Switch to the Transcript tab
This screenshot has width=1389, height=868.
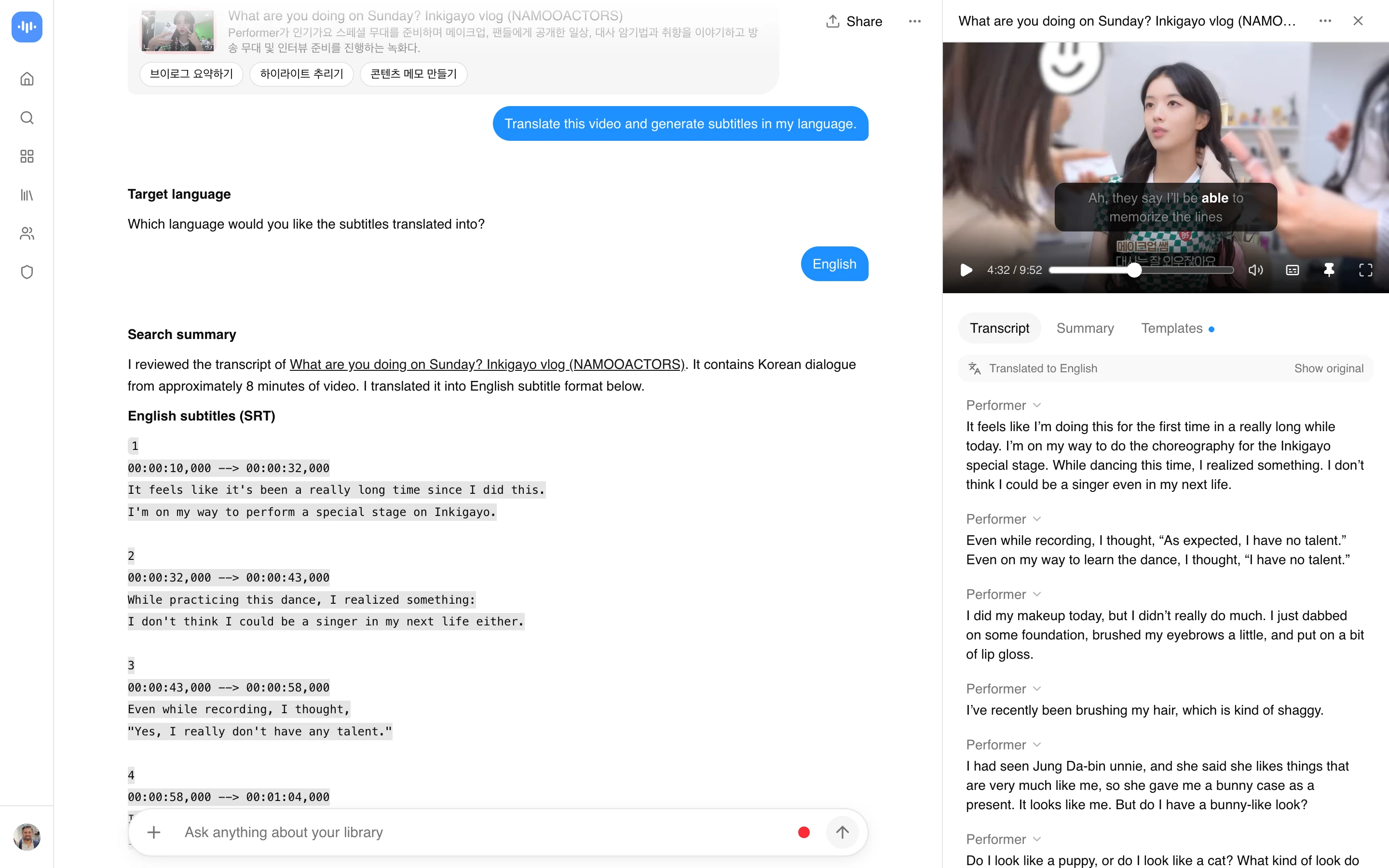999,328
